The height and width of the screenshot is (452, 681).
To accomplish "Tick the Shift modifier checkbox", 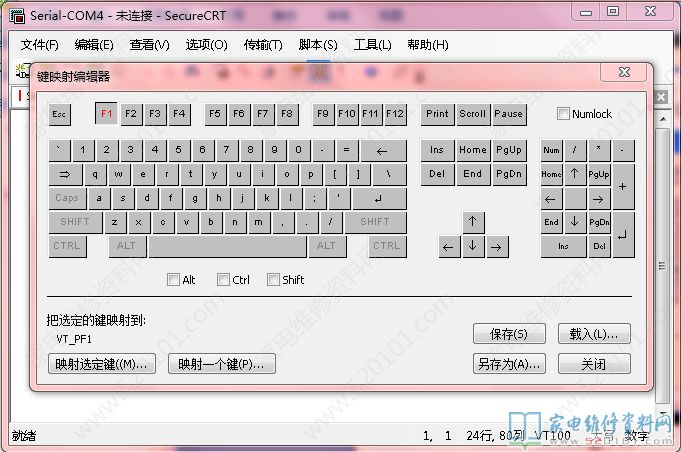I will click(x=274, y=280).
